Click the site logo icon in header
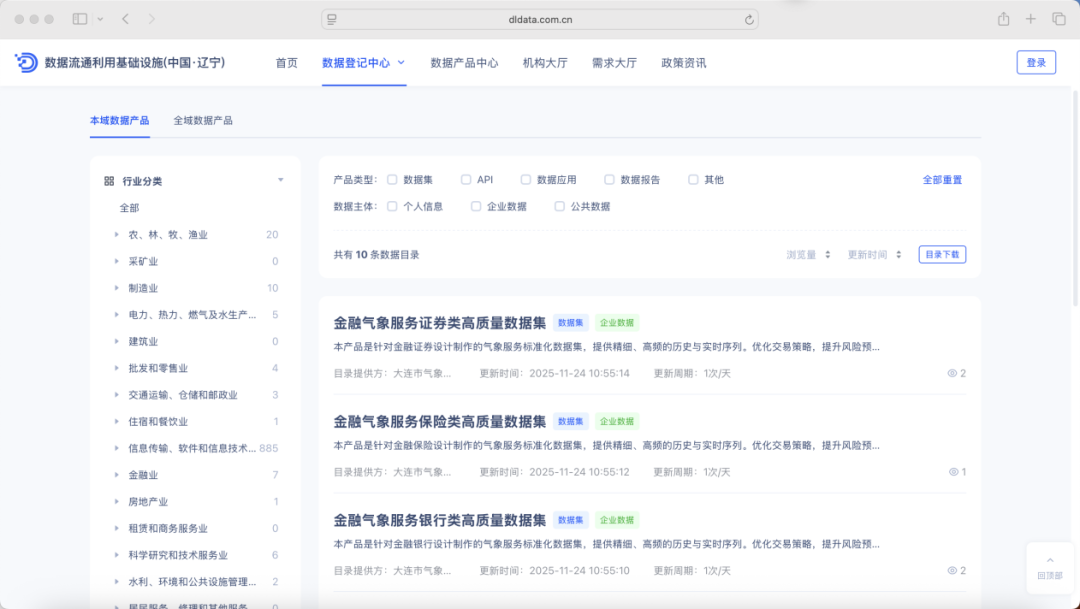The height and width of the screenshot is (609, 1080). tap(26, 62)
